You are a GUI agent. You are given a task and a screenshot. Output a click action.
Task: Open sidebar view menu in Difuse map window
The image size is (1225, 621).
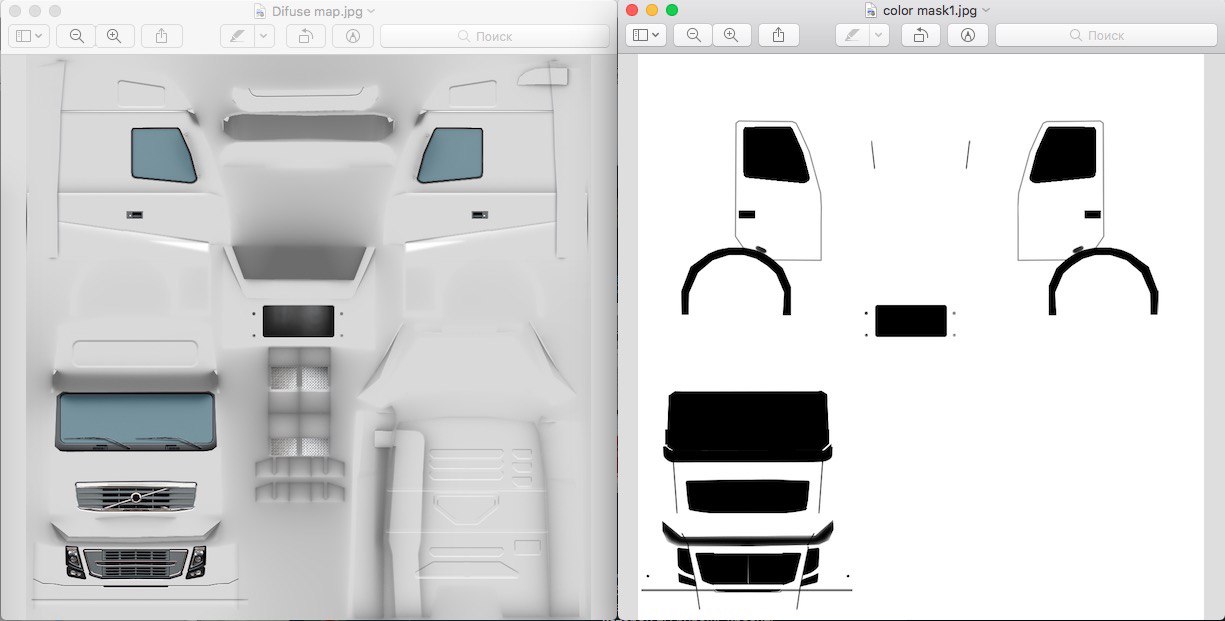pyautogui.click(x=28, y=36)
